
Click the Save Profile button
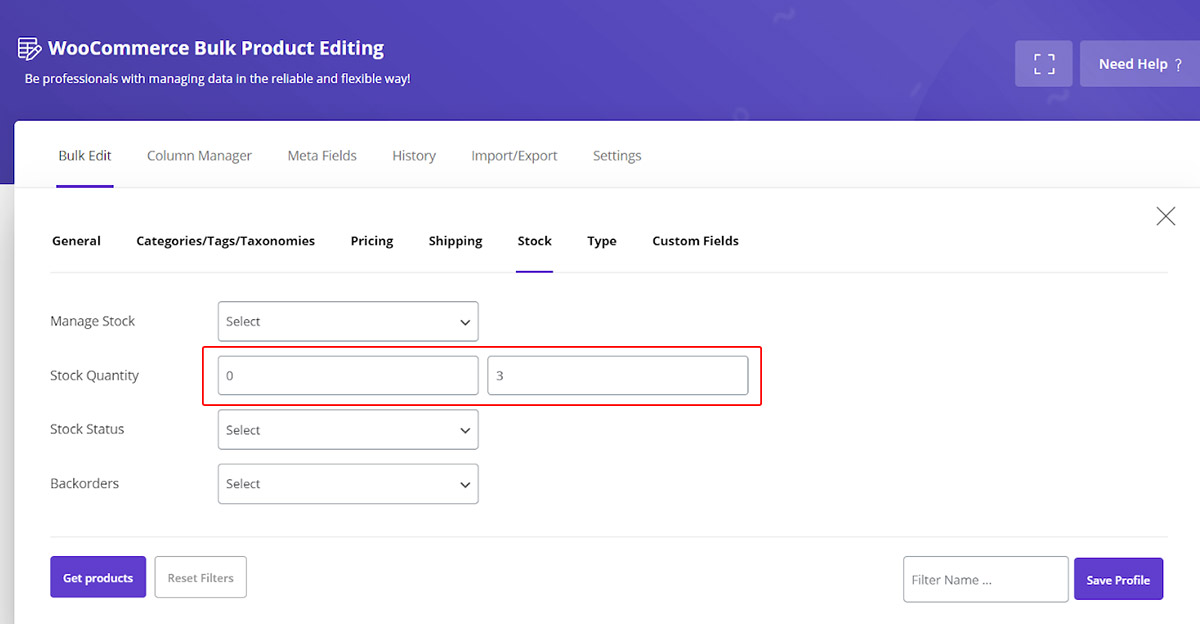click(x=1118, y=580)
